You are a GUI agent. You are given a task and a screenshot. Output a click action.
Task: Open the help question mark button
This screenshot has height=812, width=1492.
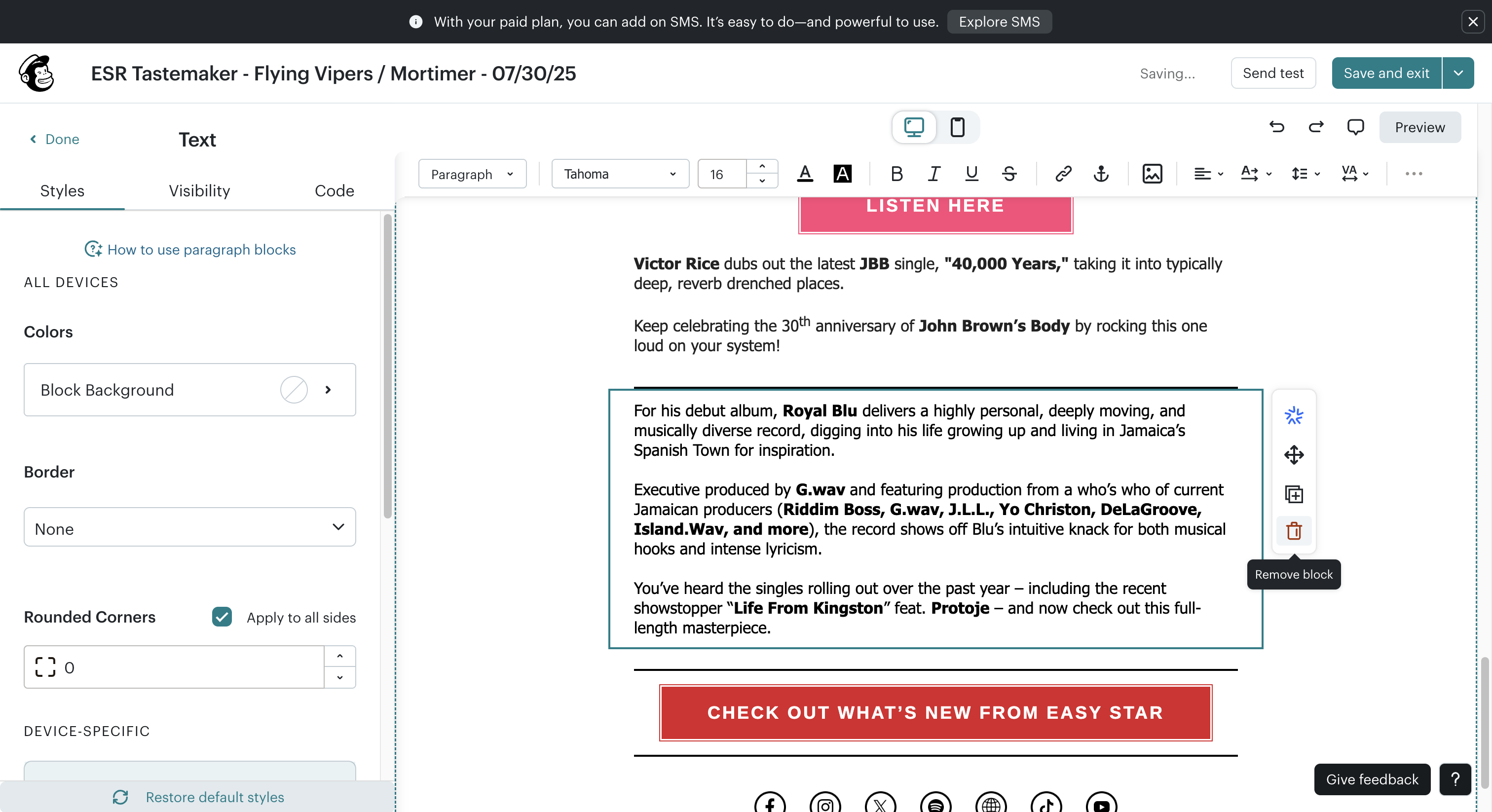tap(1455, 779)
